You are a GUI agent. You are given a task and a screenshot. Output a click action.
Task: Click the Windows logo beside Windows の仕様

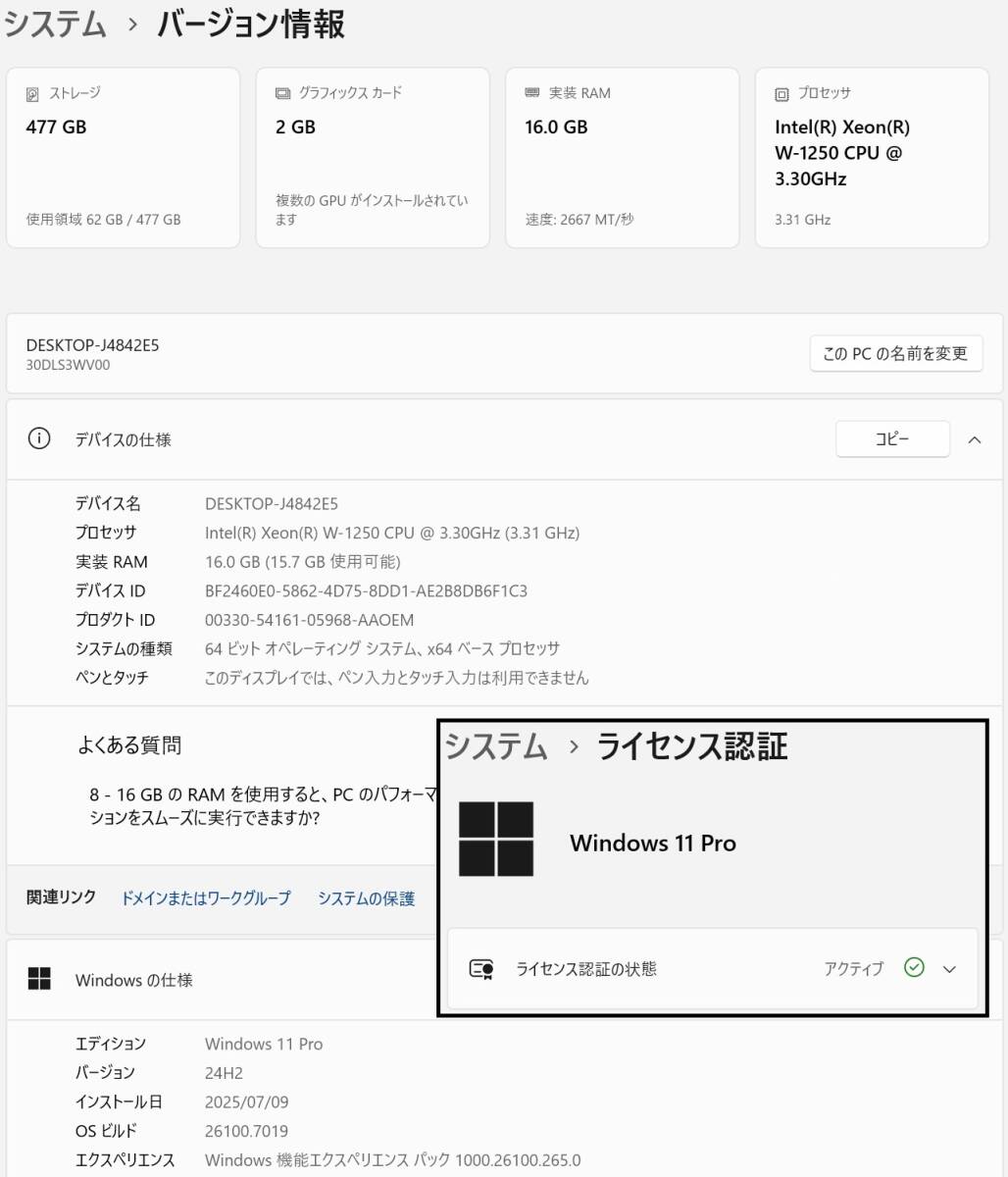pos(39,979)
